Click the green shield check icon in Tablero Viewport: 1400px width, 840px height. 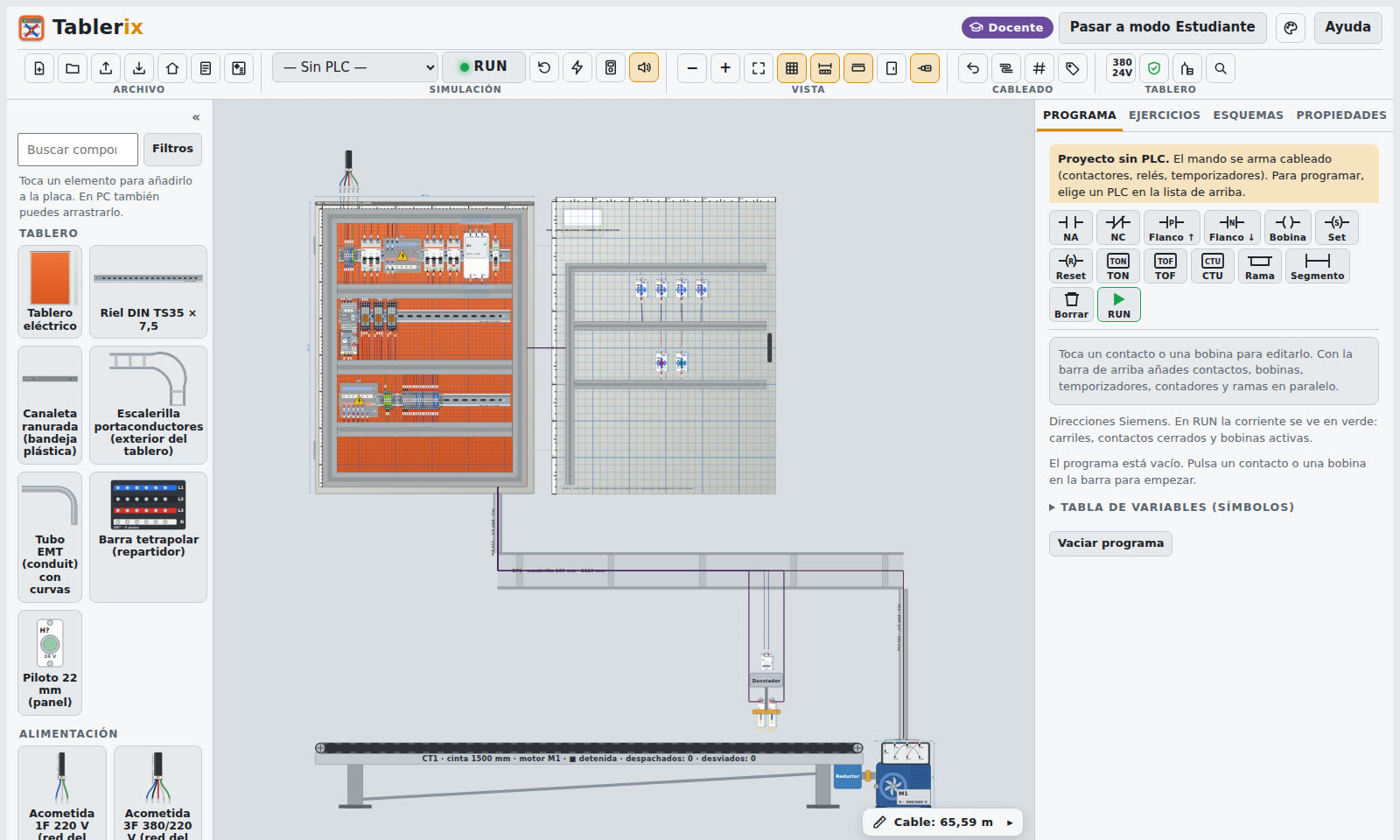click(x=1154, y=68)
